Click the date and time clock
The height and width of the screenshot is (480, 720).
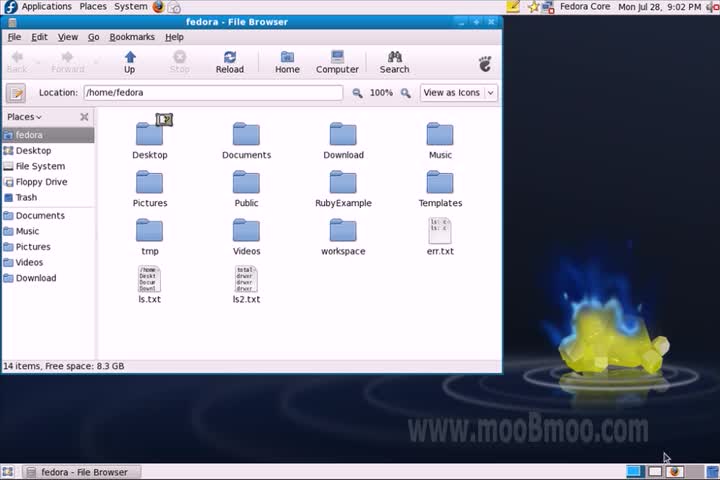659,7
